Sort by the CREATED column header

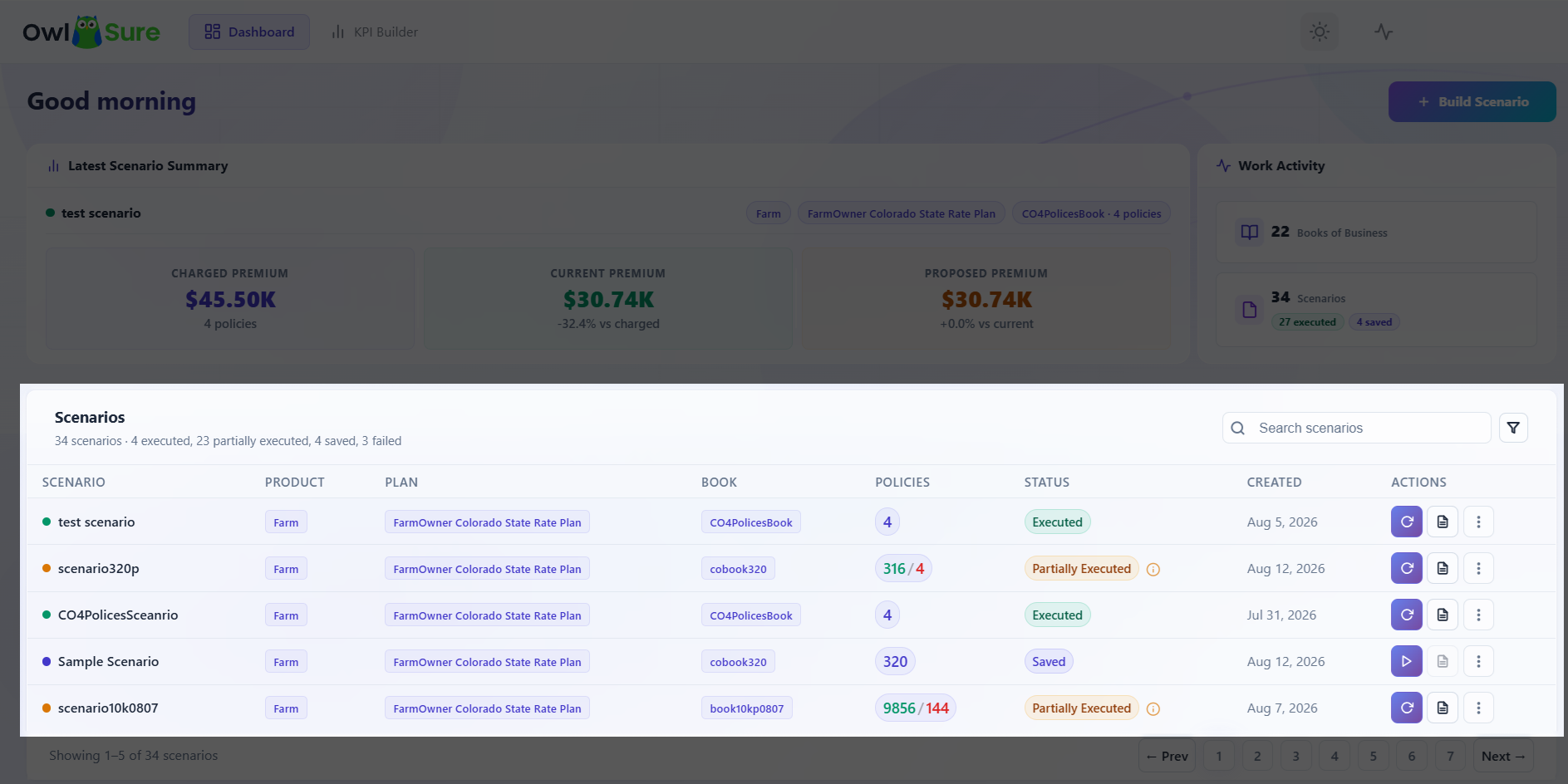[x=1274, y=482]
